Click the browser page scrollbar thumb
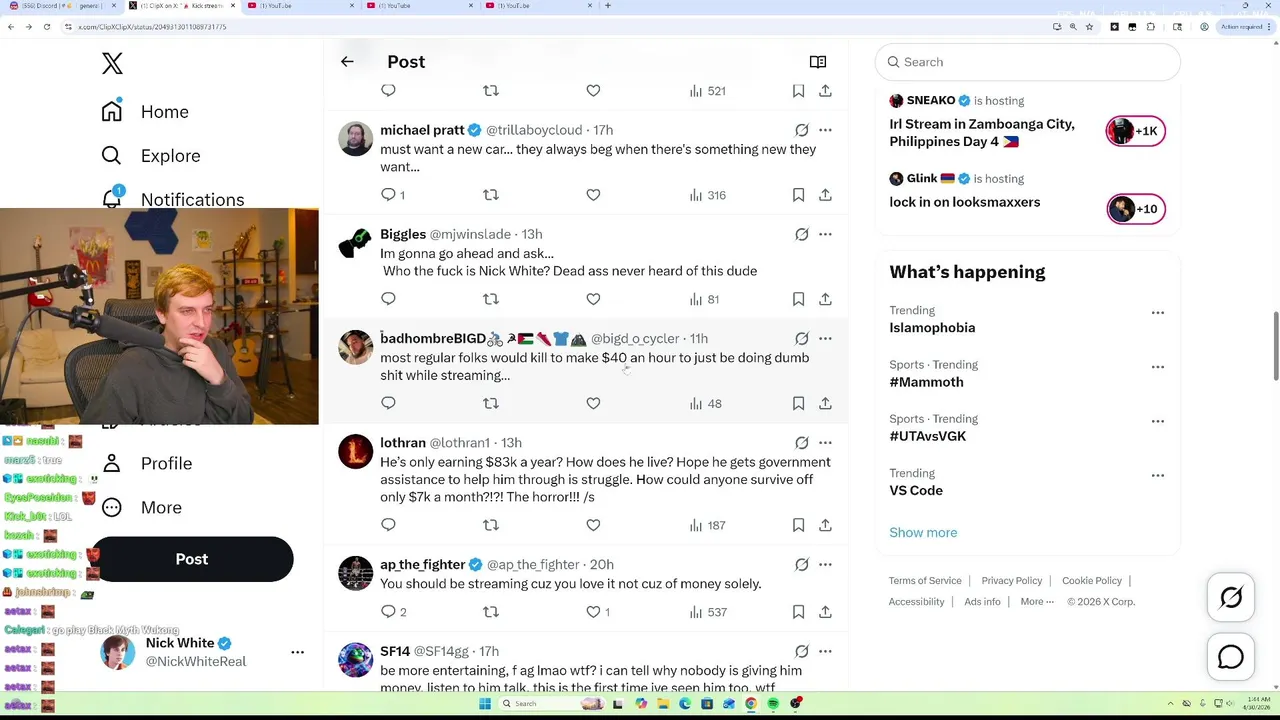1280x720 pixels. pos(1275,346)
